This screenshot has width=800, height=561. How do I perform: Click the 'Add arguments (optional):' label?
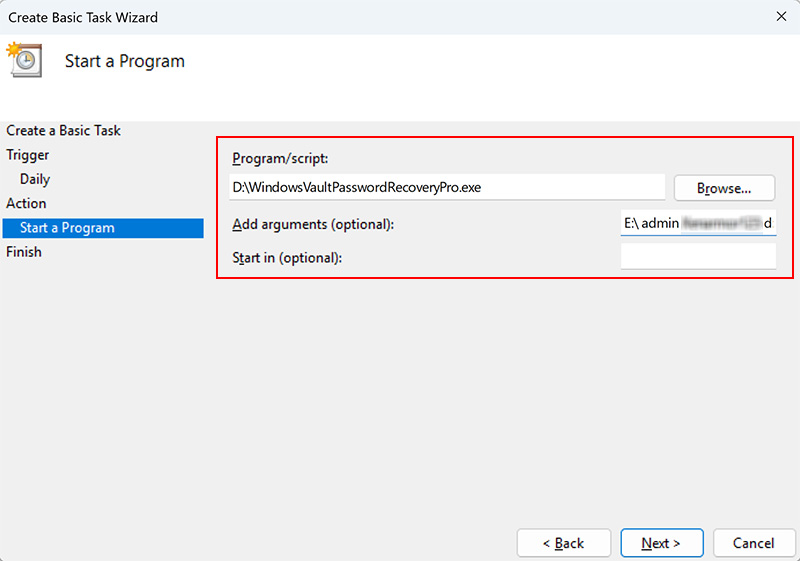313,225
